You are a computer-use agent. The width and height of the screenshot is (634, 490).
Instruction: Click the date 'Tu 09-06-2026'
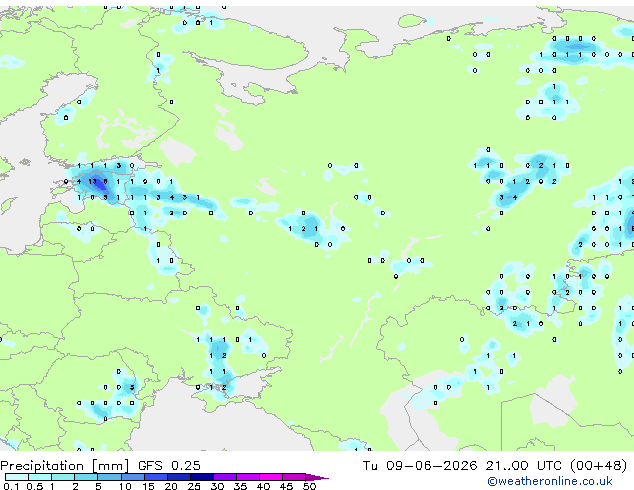pyautogui.click(x=420, y=465)
